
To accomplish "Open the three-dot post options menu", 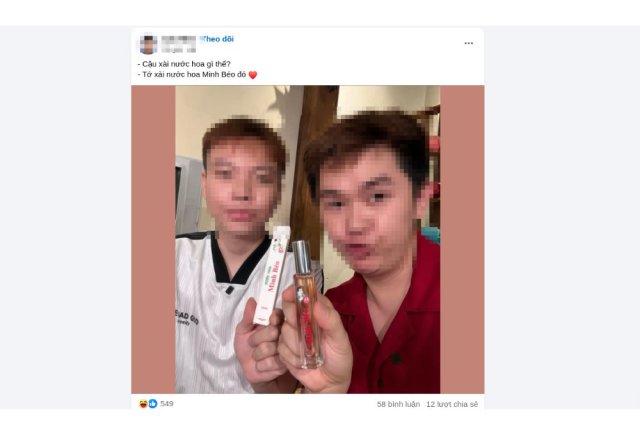I will (469, 43).
